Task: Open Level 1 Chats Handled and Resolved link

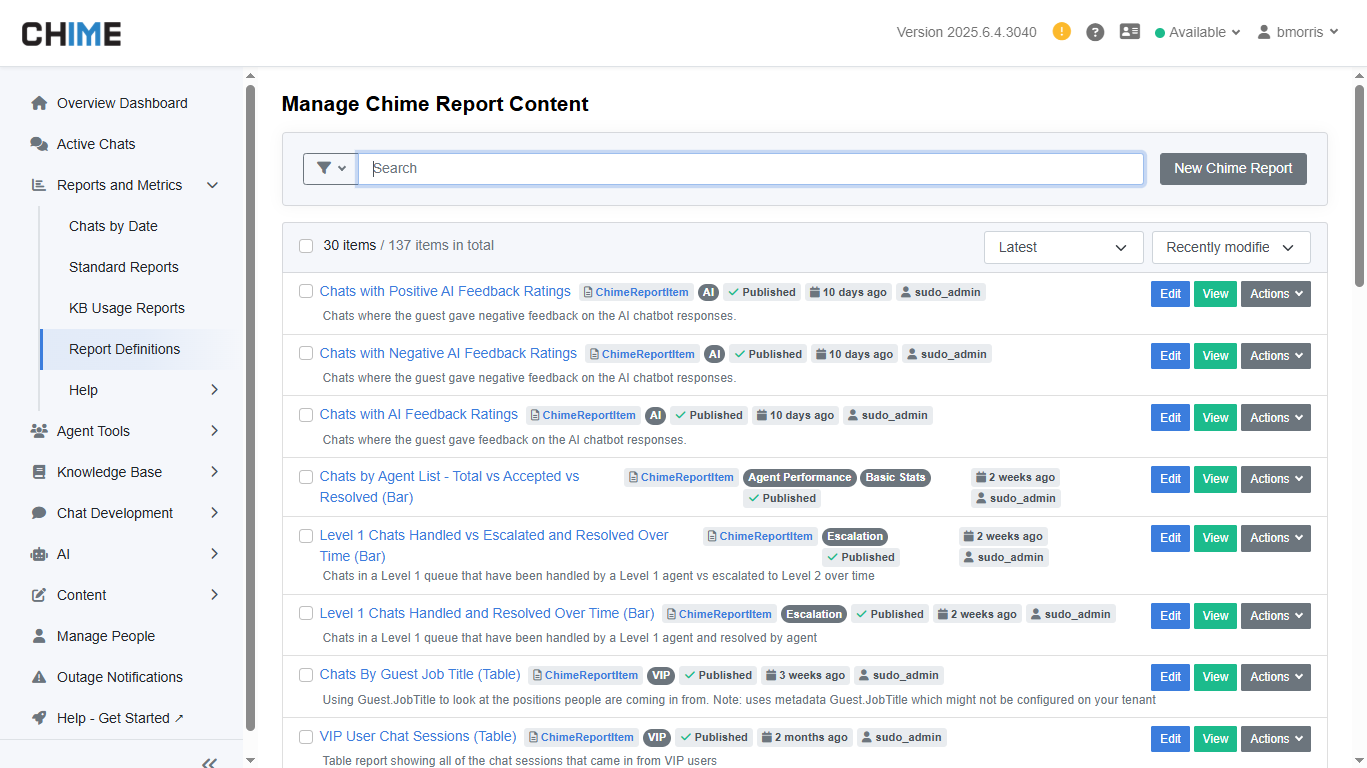Action: [x=487, y=613]
